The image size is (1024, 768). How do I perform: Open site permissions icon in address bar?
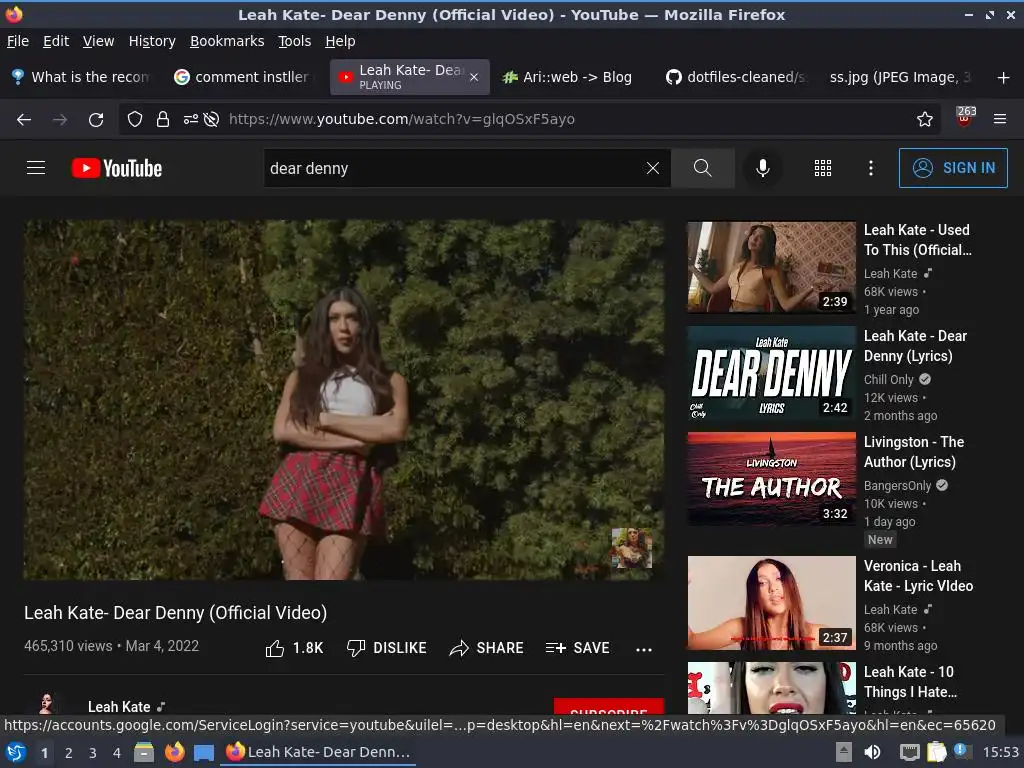190,120
